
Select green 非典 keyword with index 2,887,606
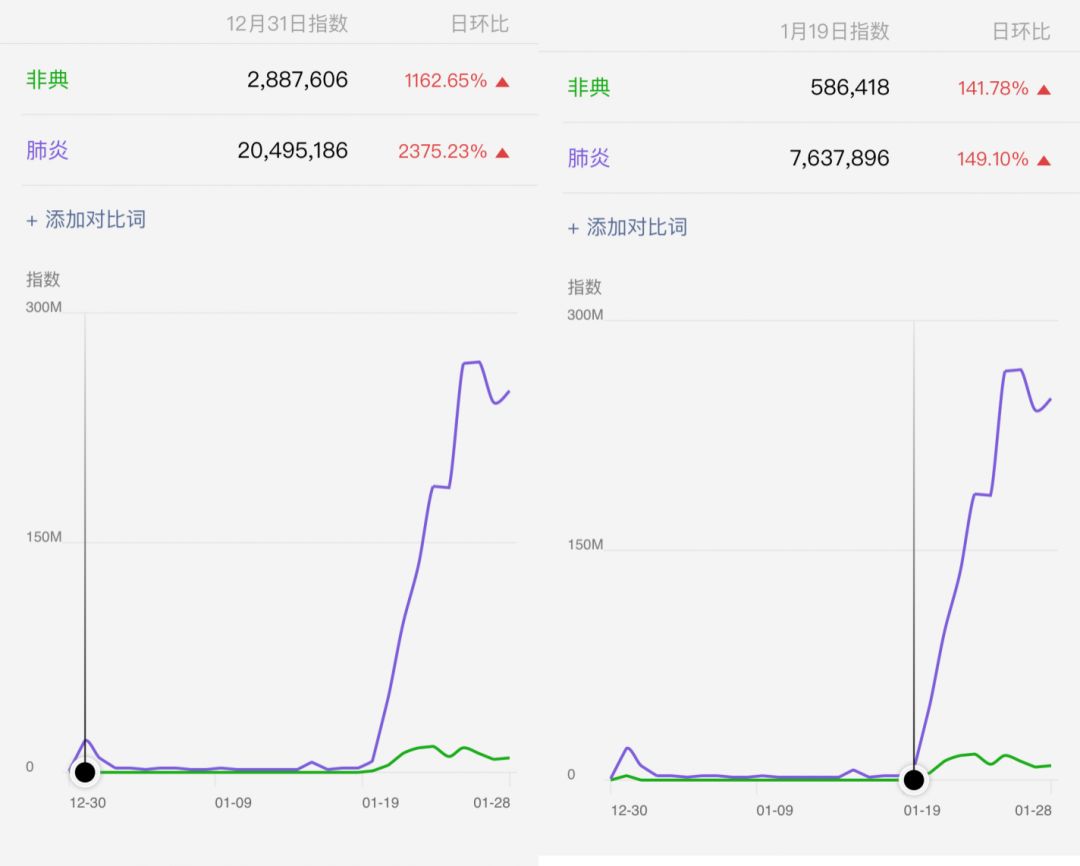pyautogui.click(x=47, y=80)
